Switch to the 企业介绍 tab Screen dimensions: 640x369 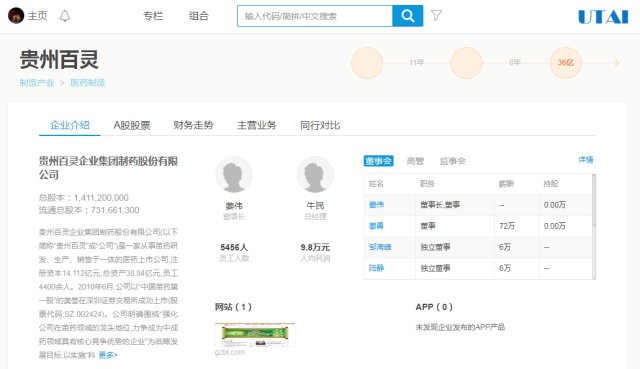[x=70, y=125]
